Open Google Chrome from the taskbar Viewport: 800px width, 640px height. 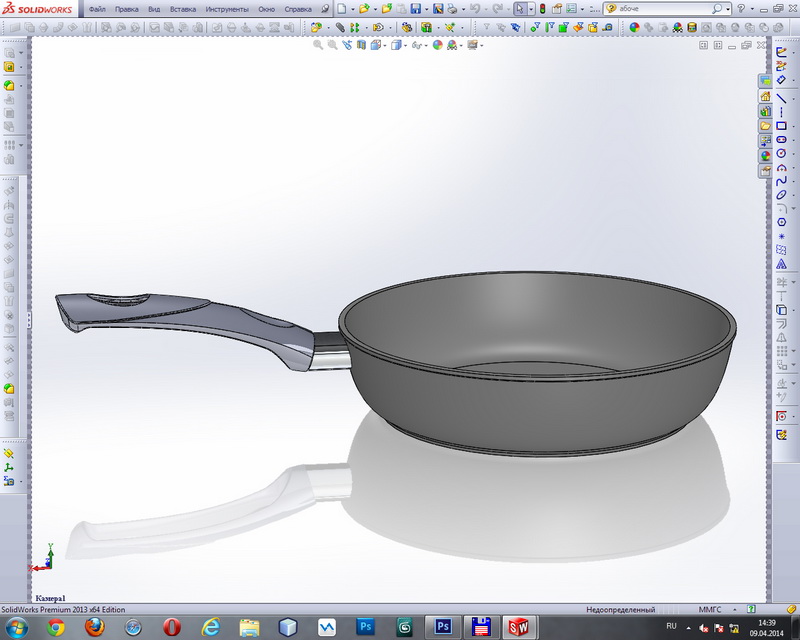coord(56,627)
